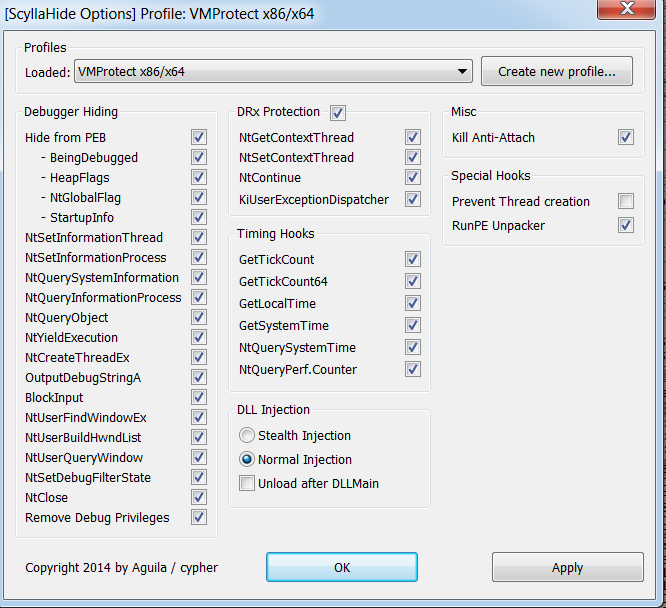Toggle NtQuerySystemTime checkbox

pyautogui.click(x=413, y=348)
